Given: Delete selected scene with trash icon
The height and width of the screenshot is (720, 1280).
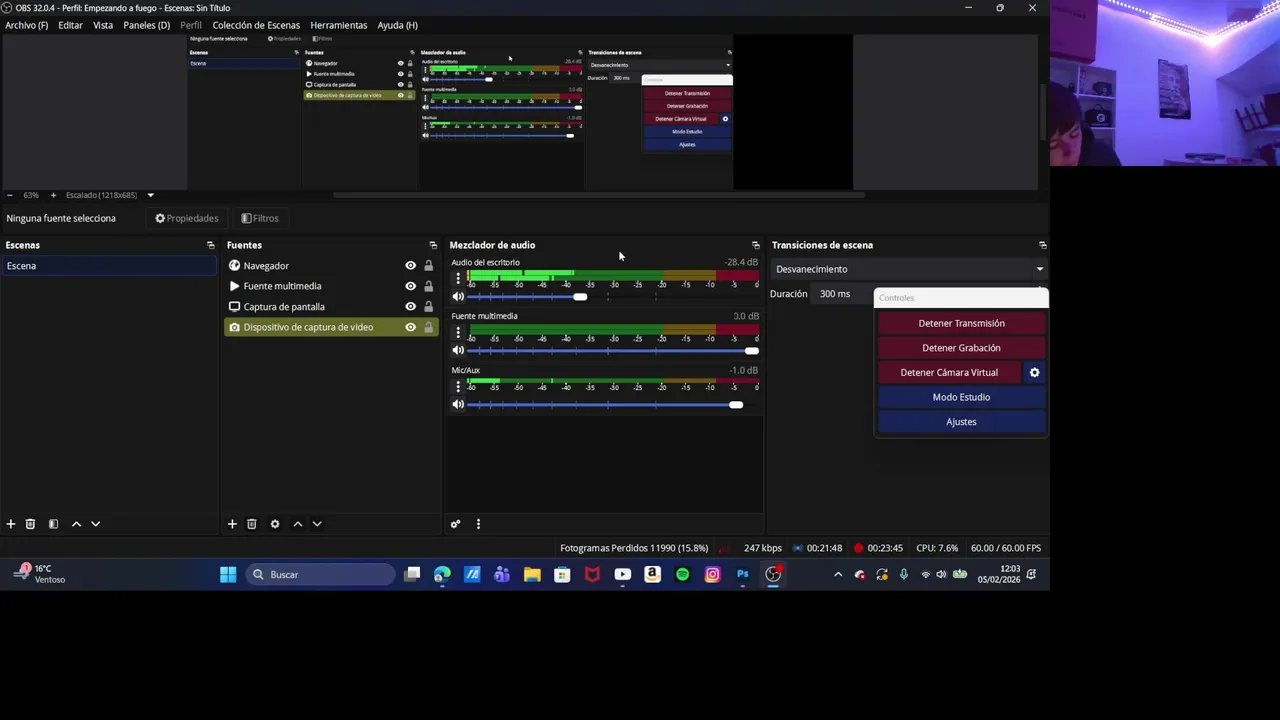Looking at the screenshot, I should pyautogui.click(x=30, y=524).
